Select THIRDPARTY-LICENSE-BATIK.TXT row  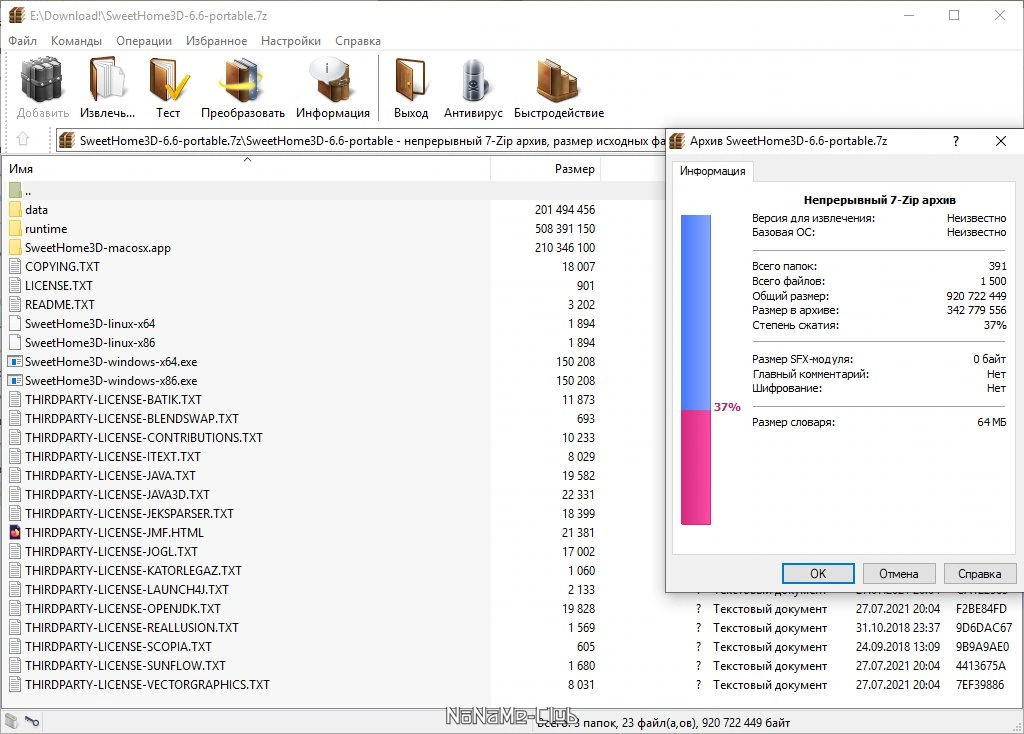click(333, 399)
